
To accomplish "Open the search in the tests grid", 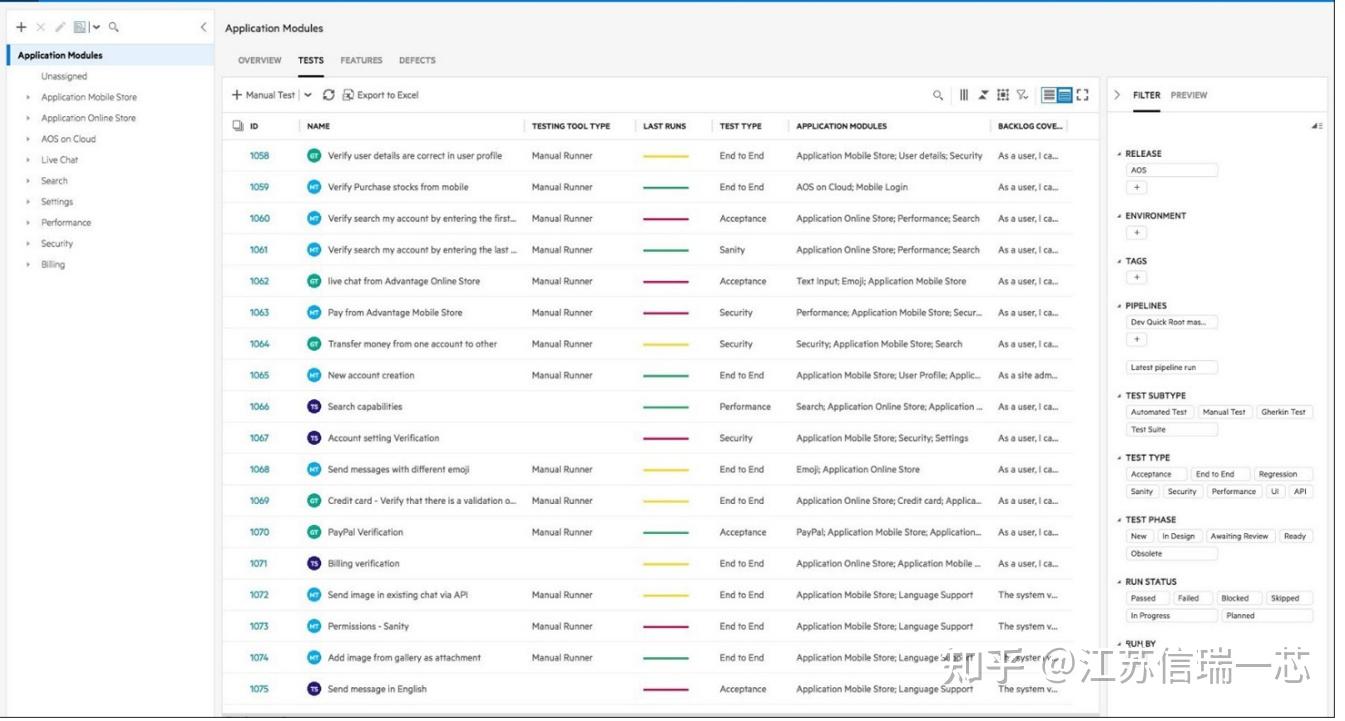I will tap(938, 95).
